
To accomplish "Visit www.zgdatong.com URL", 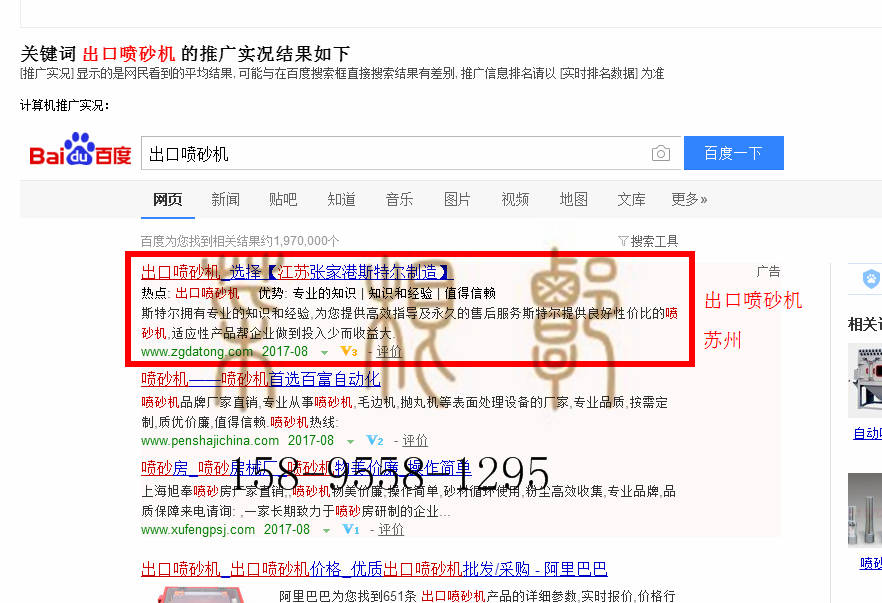I will pos(197,352).
